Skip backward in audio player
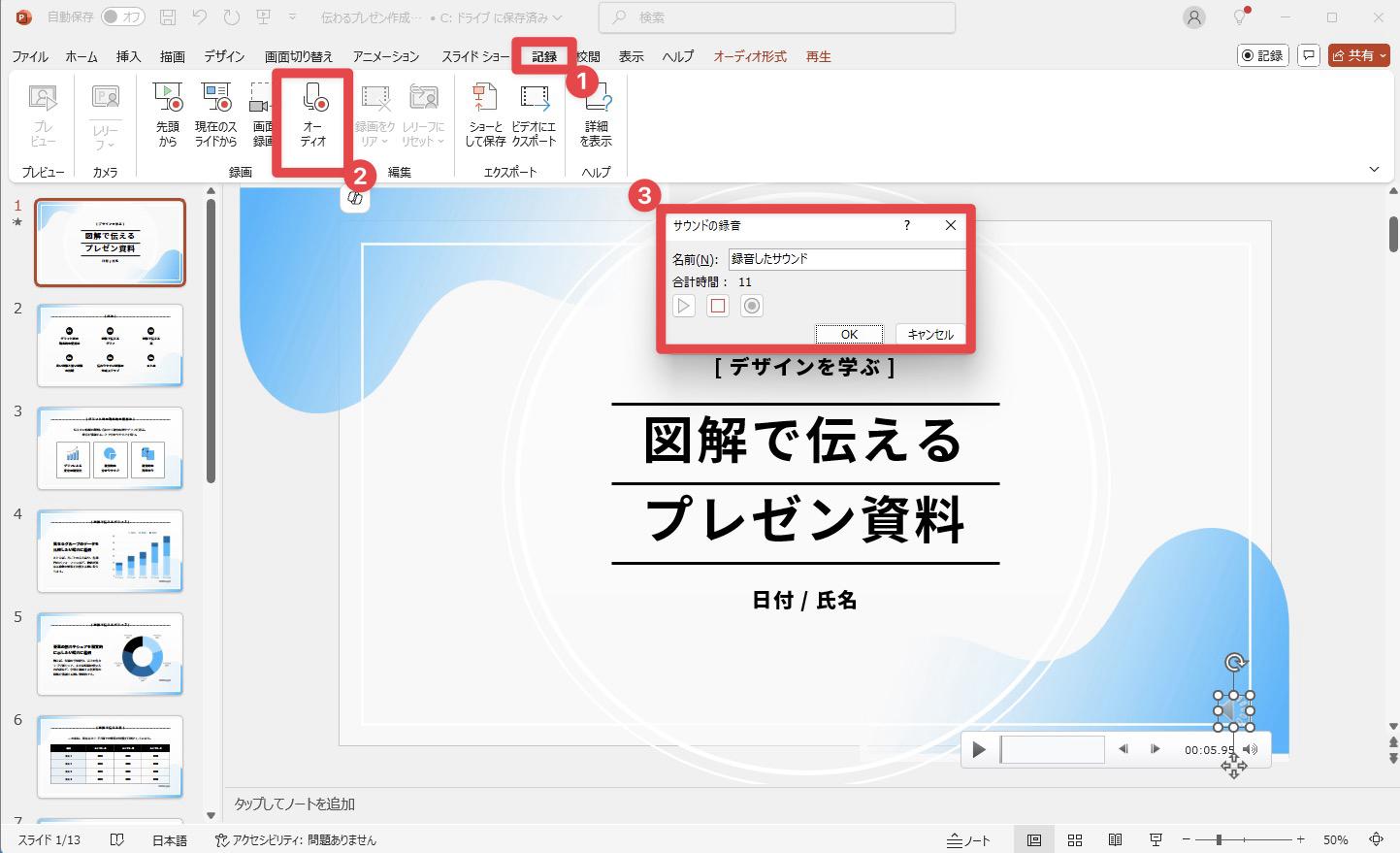 [x=1123, y=749]
